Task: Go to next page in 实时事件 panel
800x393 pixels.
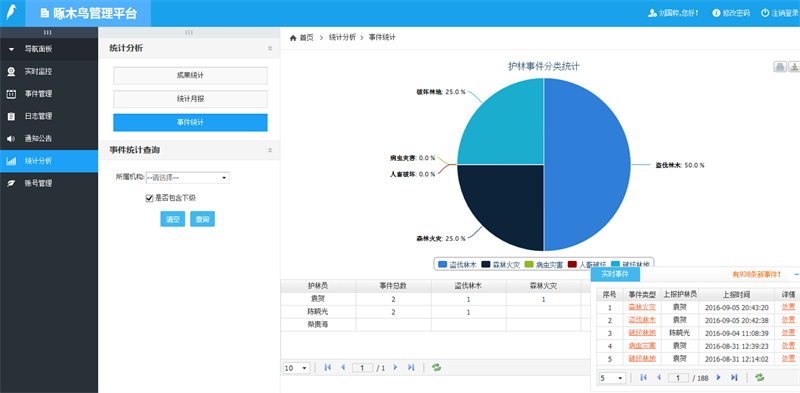Action: tap(719, 377)
